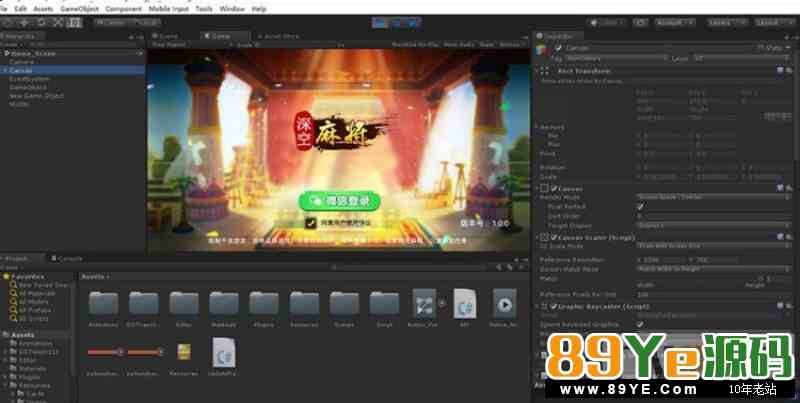The width and height of the screenshot is (800, 403).
Task: Expand the Button_Pre asset arrow
Action: pos(442,304)
